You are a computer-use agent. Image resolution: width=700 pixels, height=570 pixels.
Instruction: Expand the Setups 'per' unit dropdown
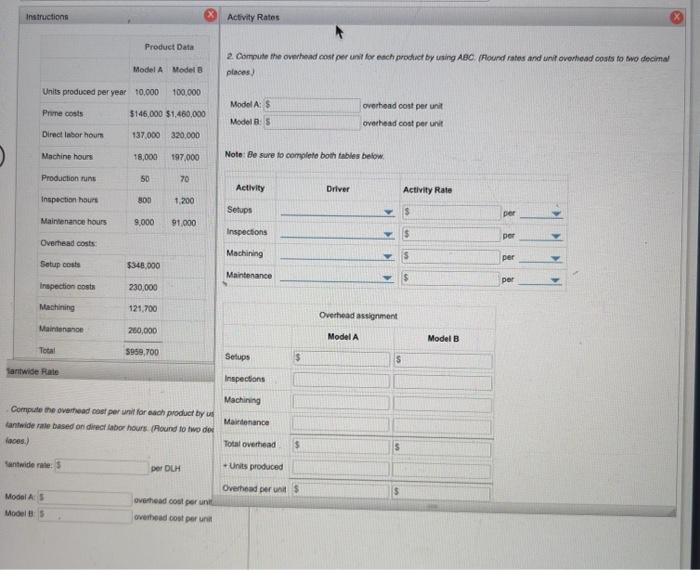tap(541, 213)
